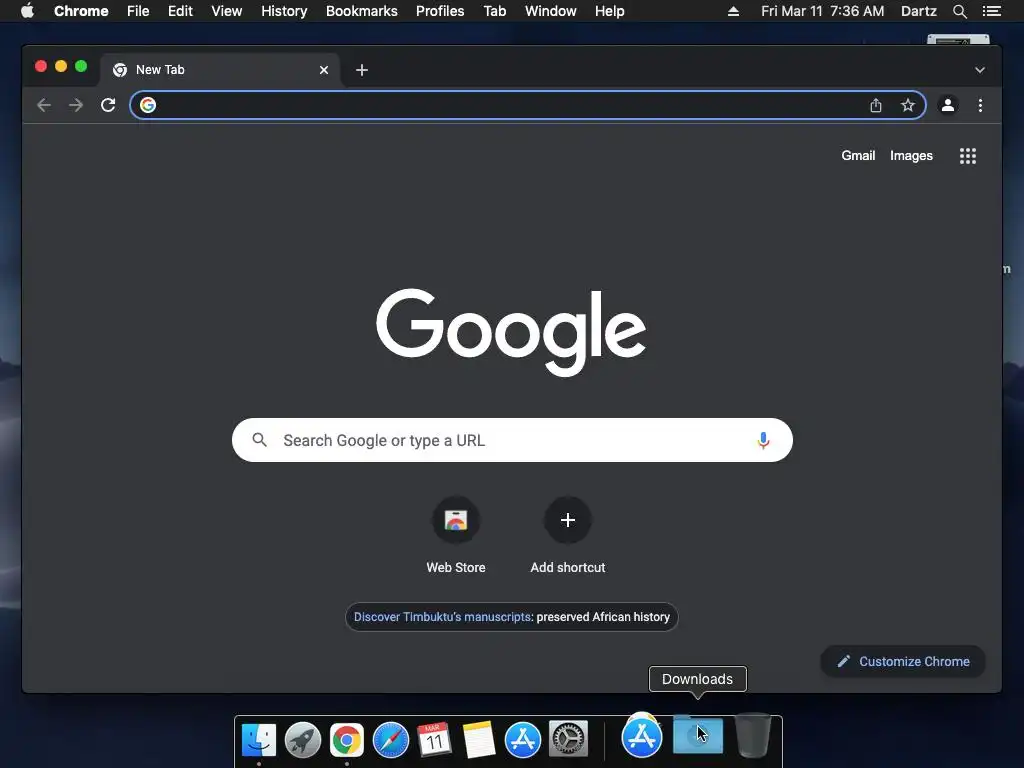Open the Chrome application menu
Viewport: 1024px width, 768px height.
(x=81, y=11)
